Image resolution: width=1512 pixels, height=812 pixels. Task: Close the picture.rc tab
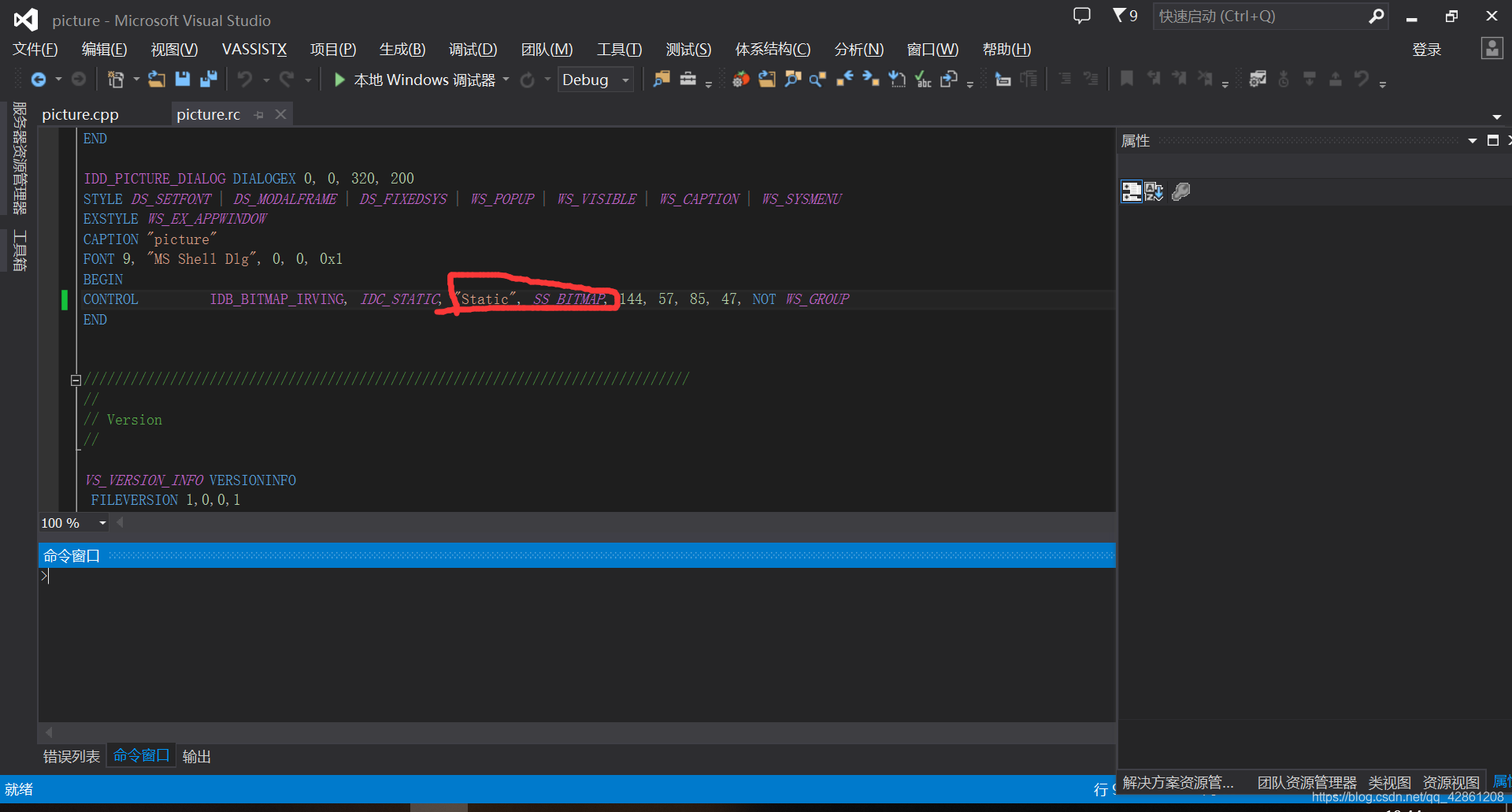pyautogui.click(x=280, y=114)
